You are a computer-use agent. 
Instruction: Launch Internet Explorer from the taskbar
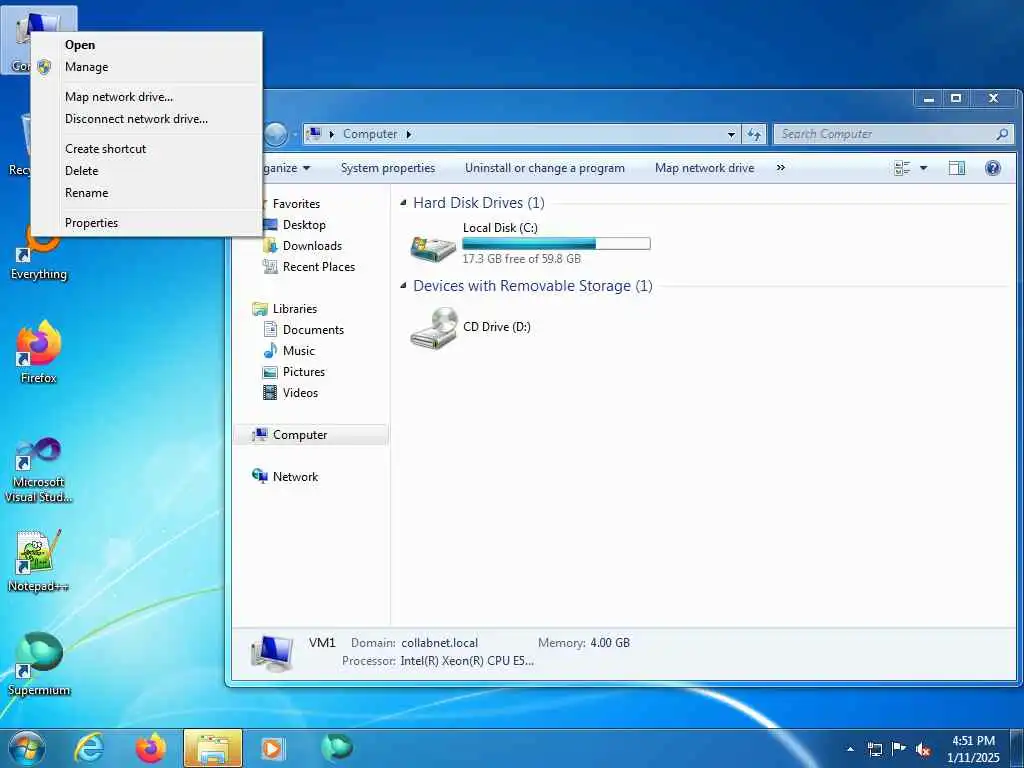pos(88,748)
